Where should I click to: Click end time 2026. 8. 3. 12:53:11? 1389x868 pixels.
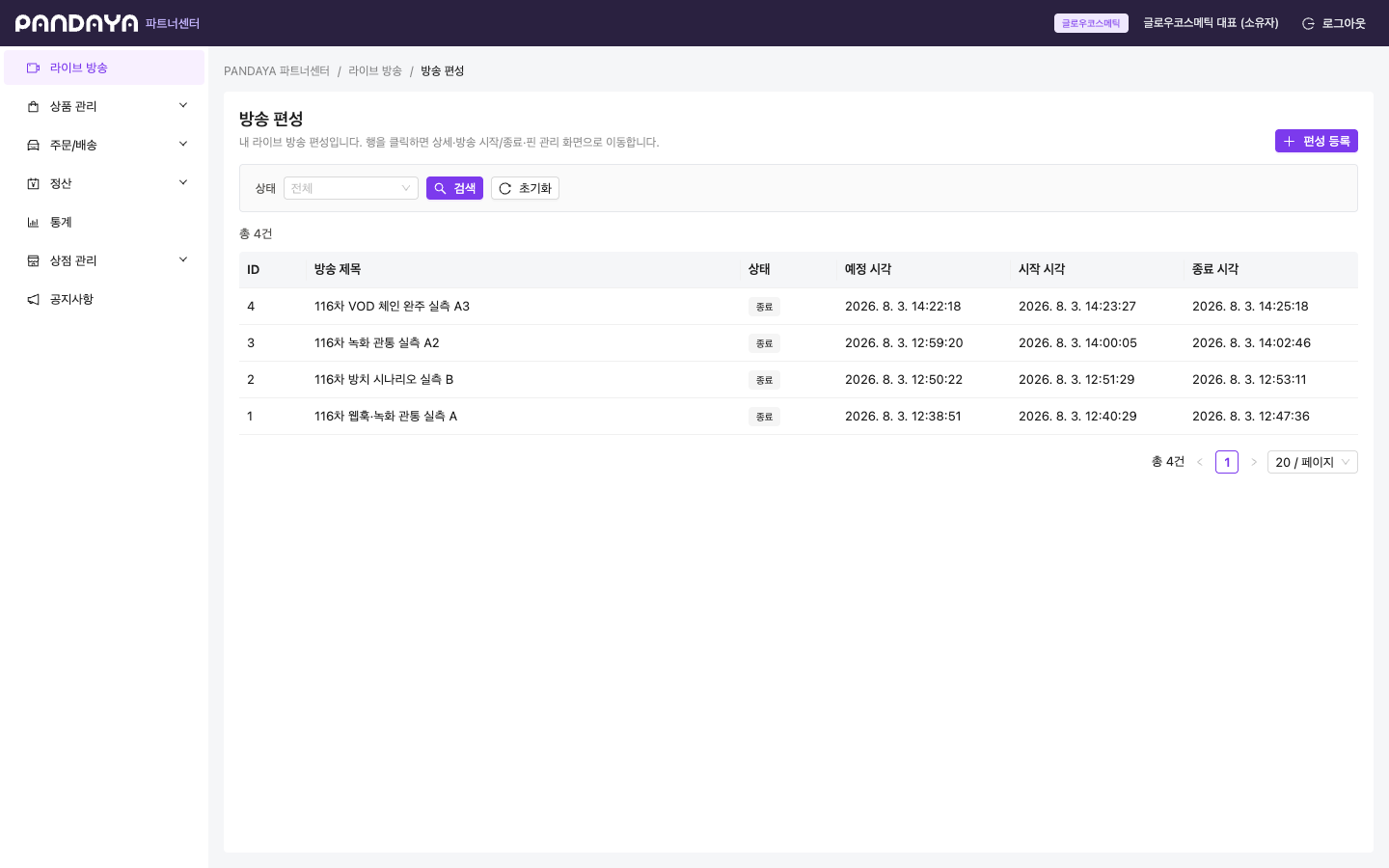pyautogui.click(x=1249, y=380)
